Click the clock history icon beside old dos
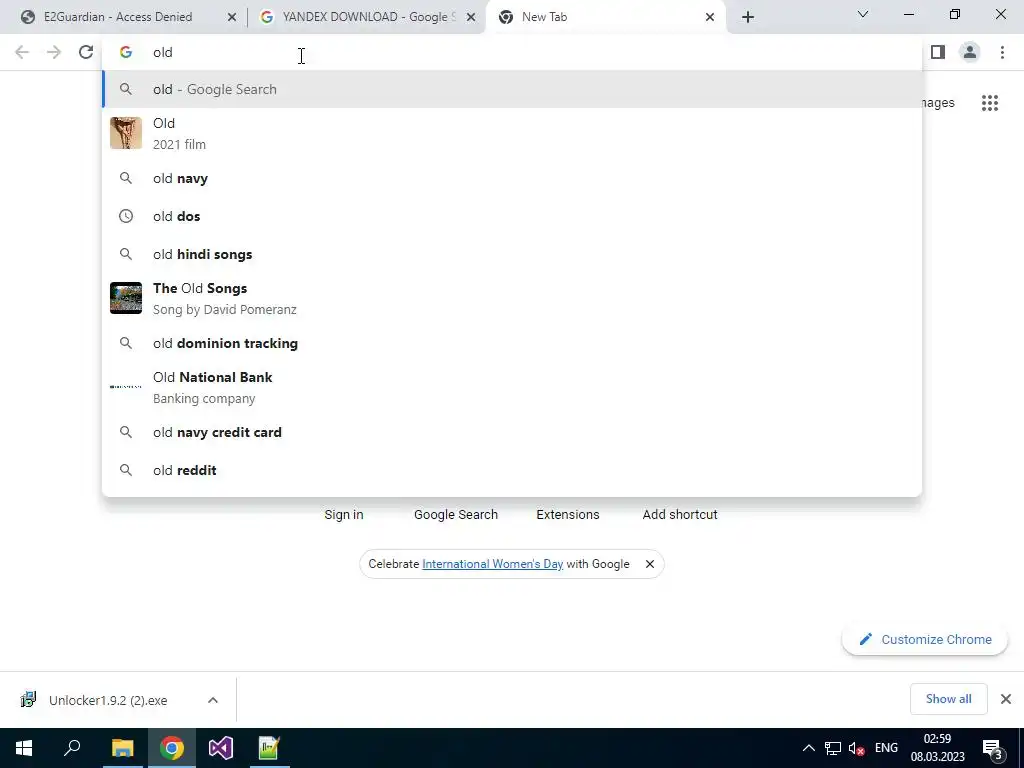The height and width of the screenshot is (768, 1024). 126,216
